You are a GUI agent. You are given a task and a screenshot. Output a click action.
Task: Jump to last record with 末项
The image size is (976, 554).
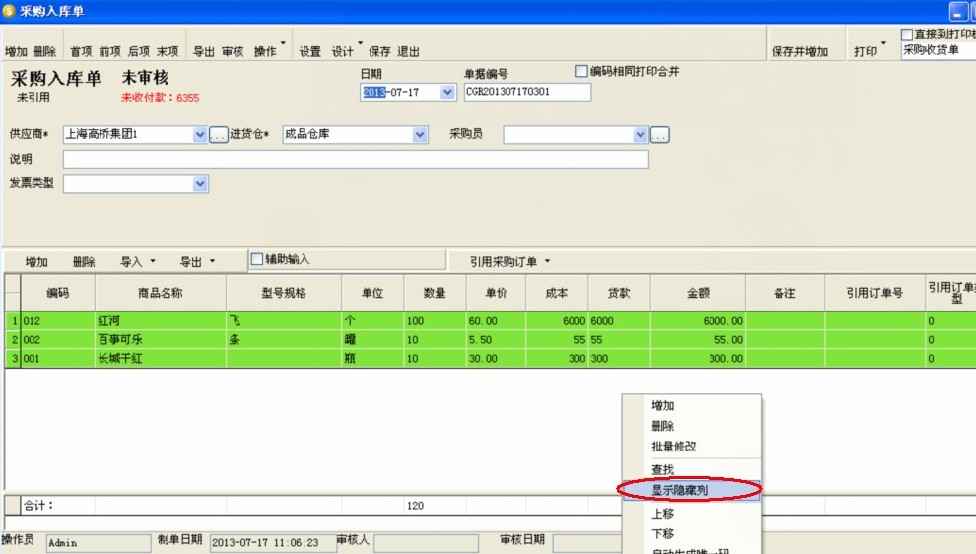point(167,51)
